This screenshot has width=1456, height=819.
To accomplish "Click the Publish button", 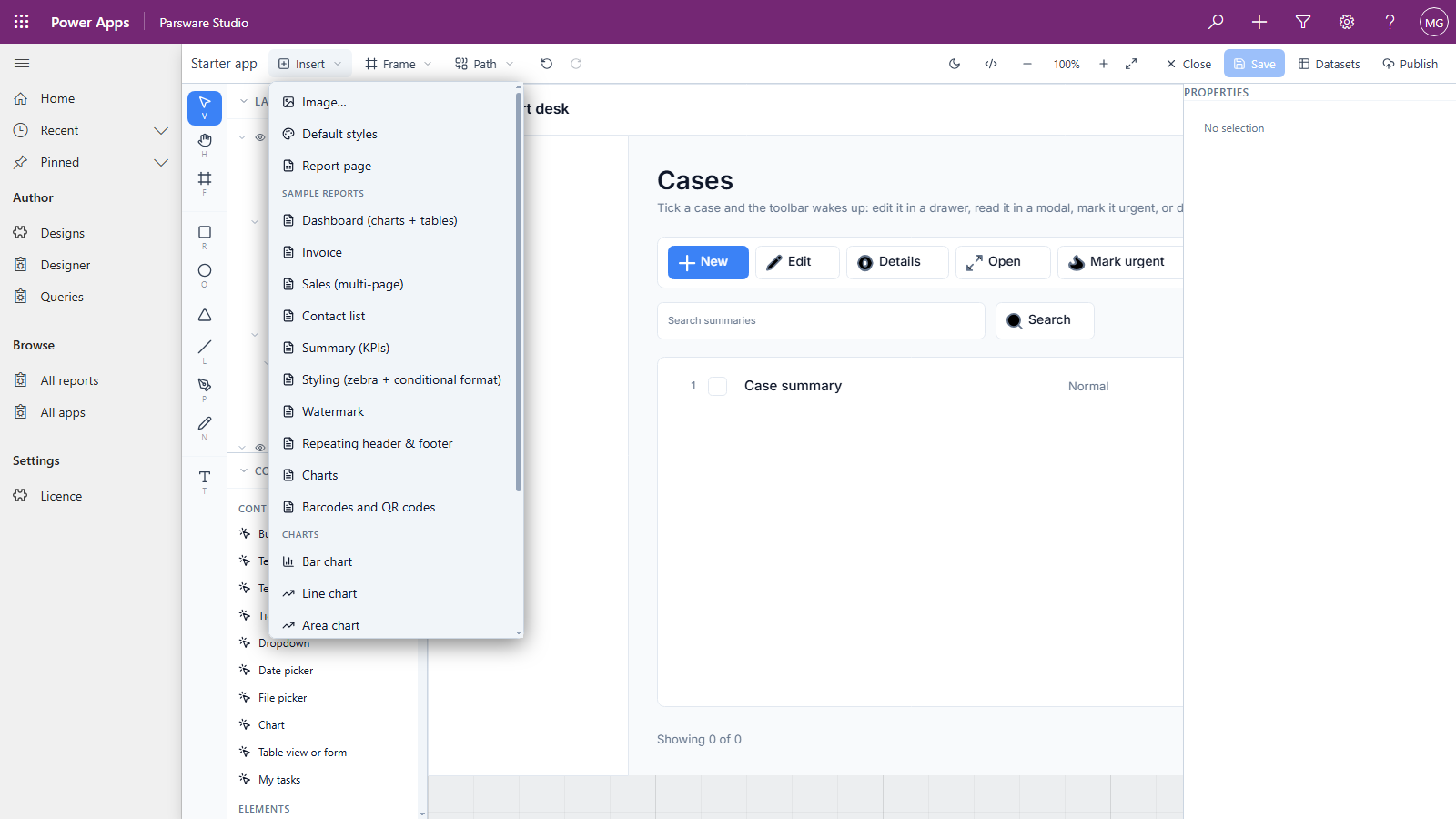I will (1410, 64).
